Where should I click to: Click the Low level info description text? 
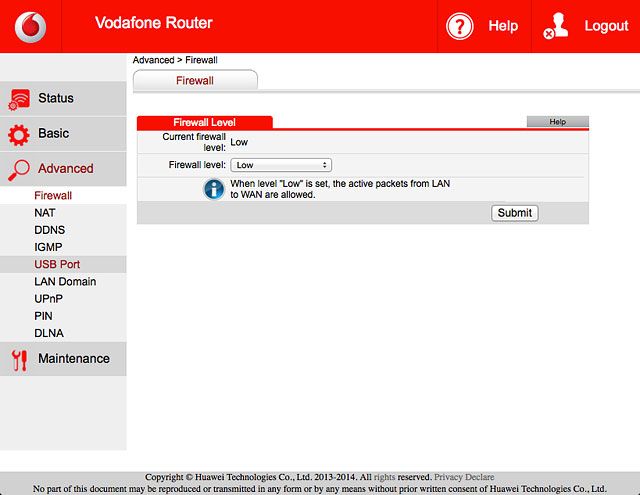(340, 189)
